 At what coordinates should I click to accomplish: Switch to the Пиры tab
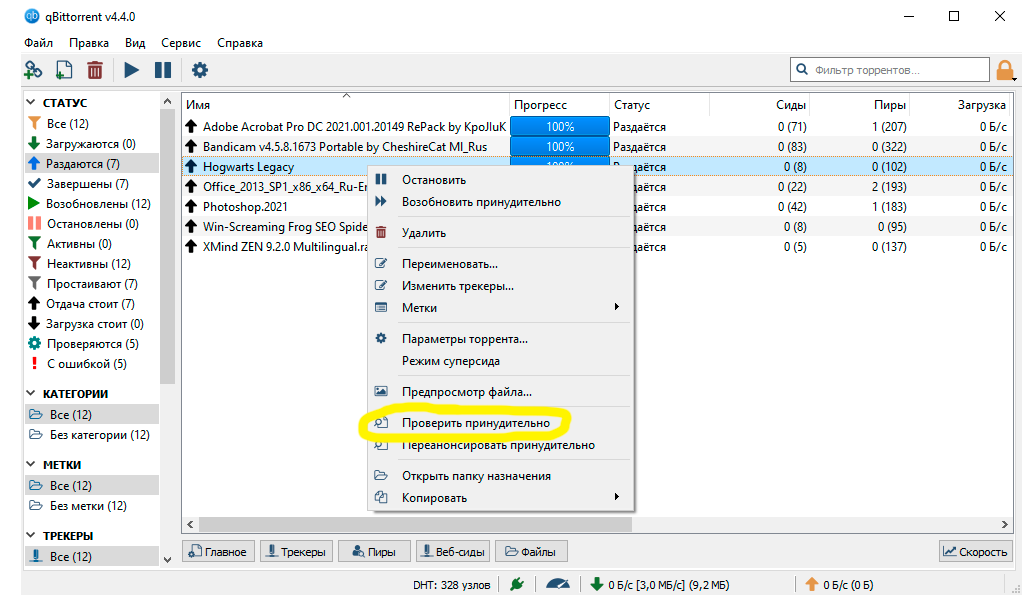(374, 551)
